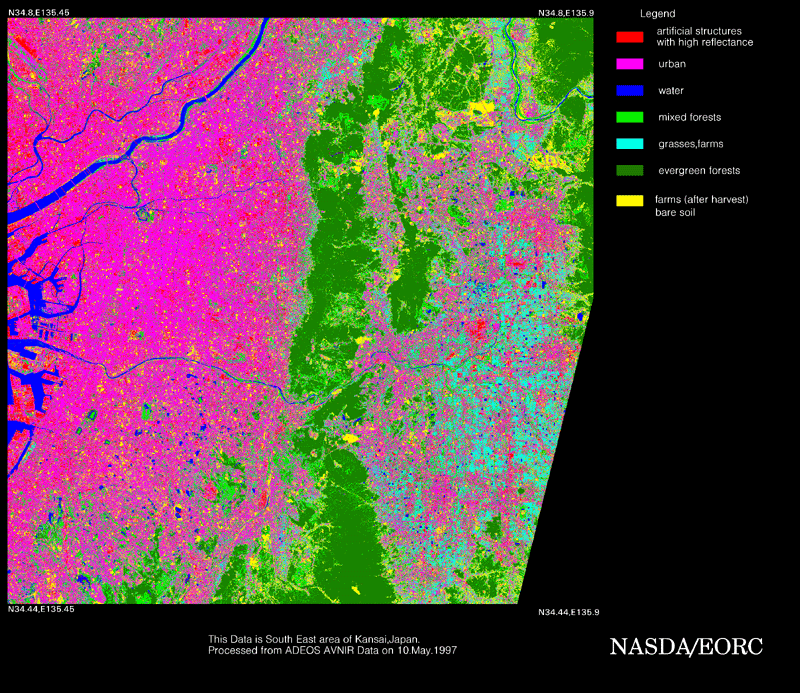800x693 pixels.
Task: Click the magenta urban legend swatch
Action: click(x=630, y=64)
